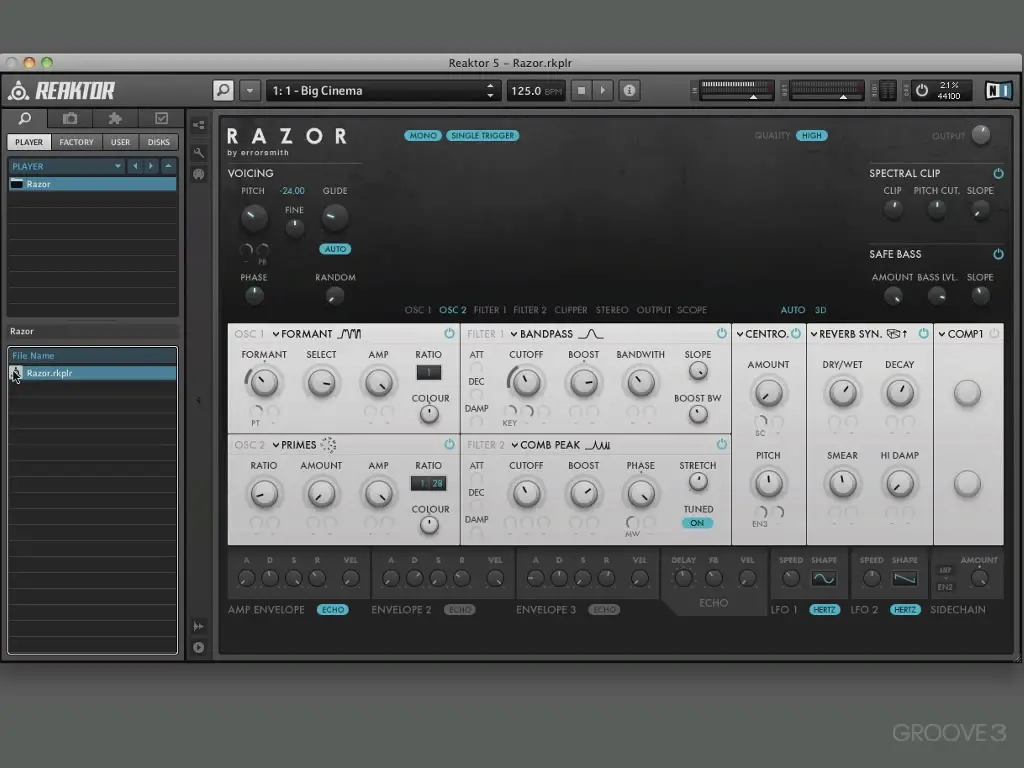Image resolution: width=1024 pixels, height=768 pixels.
Task: Open the Filter 1 BANDPASS type dropdown
Action: tap(541, 334)
